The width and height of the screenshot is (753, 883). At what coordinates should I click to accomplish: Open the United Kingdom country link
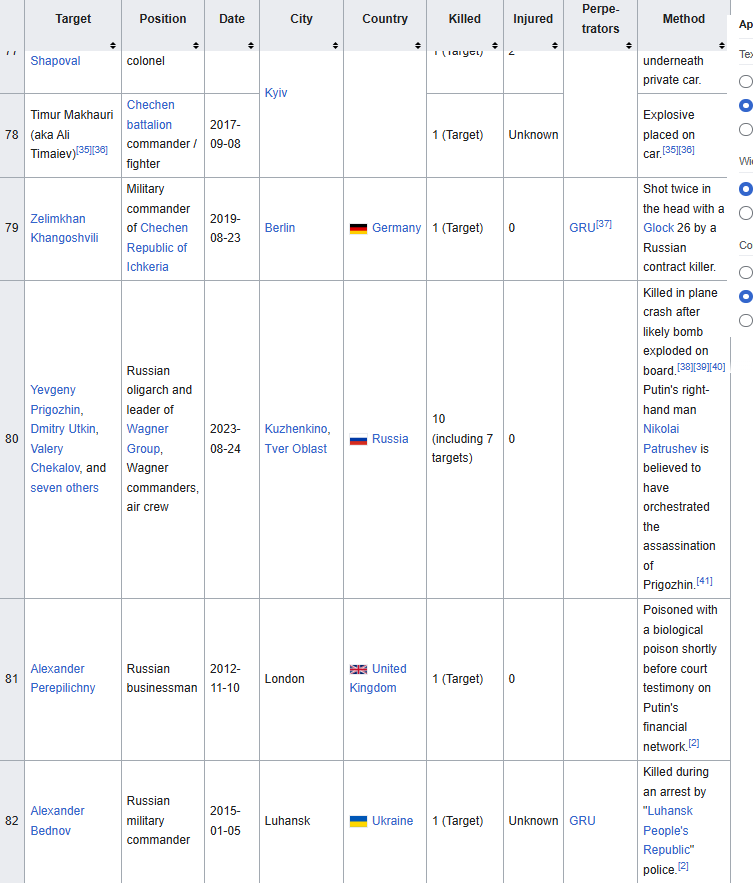coord(378,679)
